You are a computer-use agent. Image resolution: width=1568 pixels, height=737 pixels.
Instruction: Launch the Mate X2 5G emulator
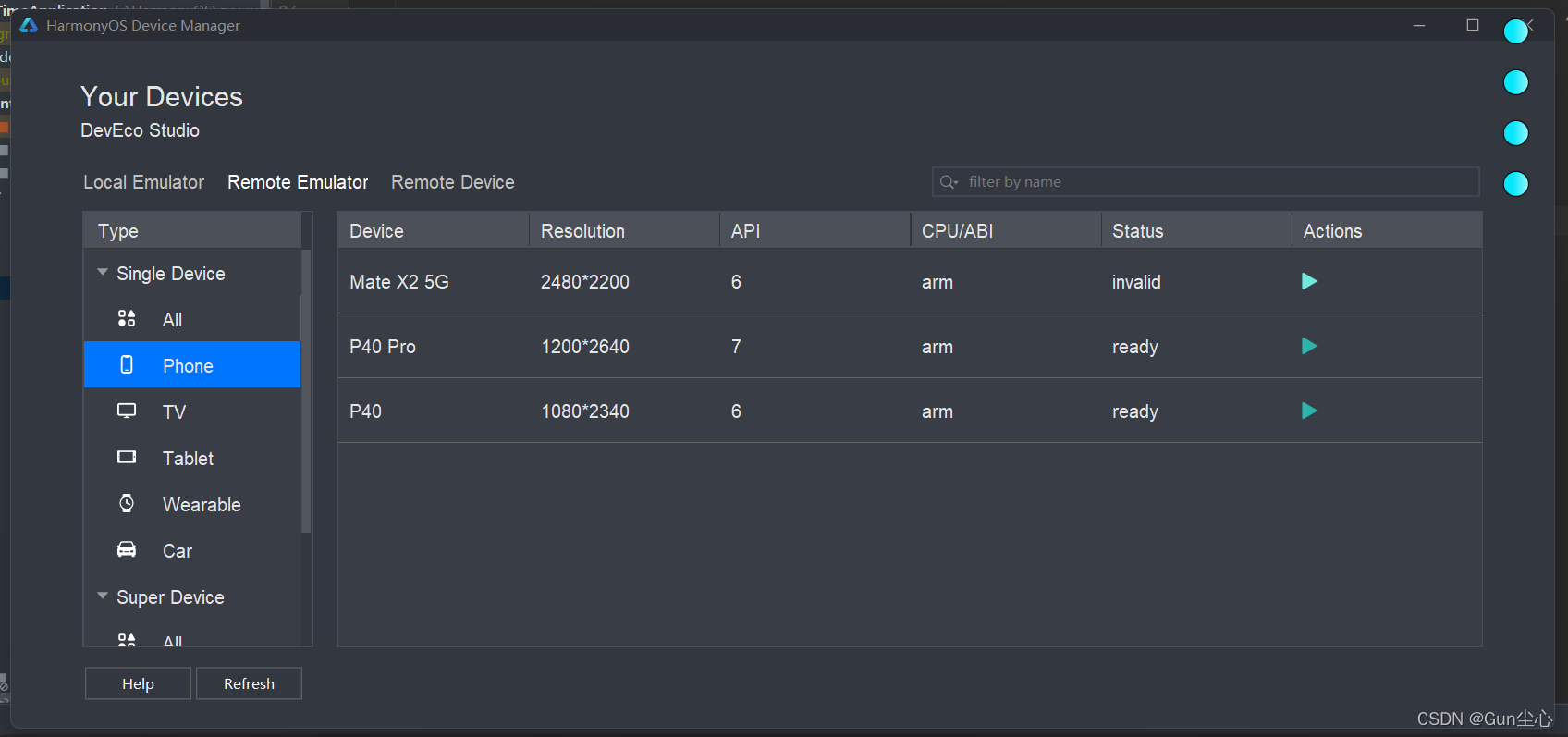1308,281
